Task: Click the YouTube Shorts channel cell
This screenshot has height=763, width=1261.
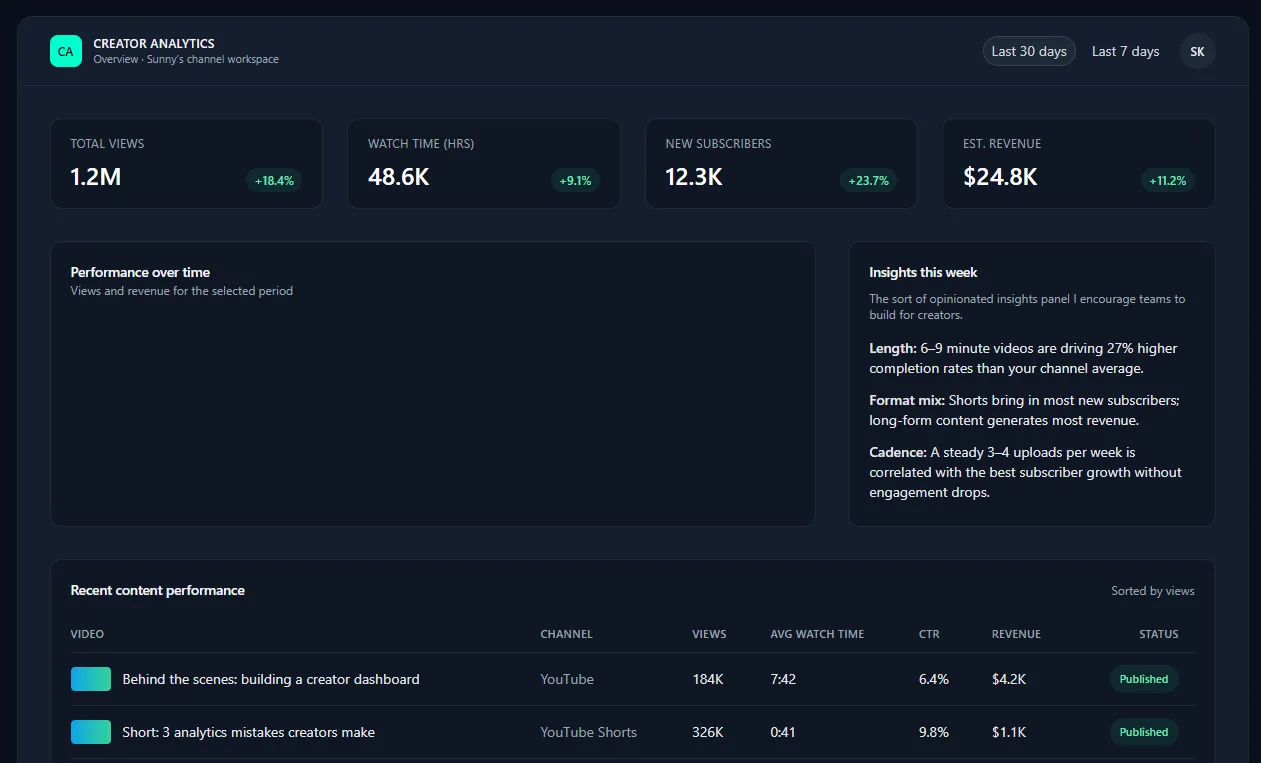Action: (588, 732)
